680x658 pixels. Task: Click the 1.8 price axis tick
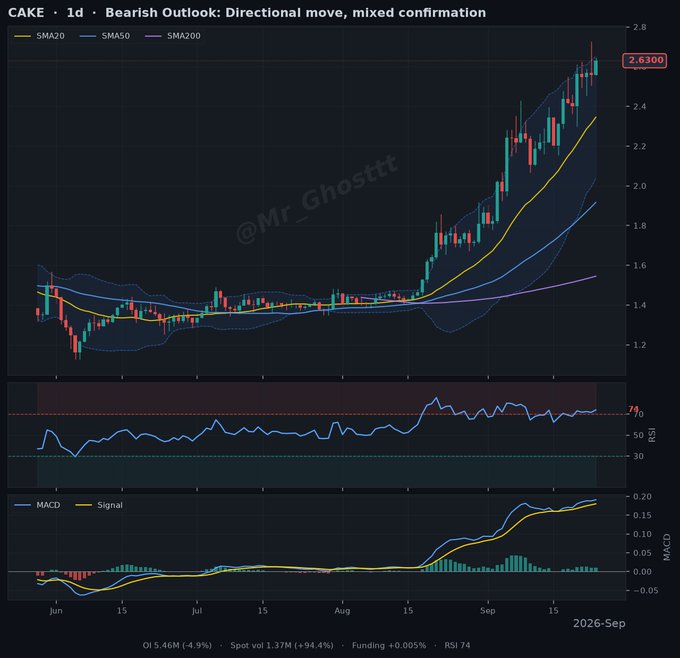(x=639, y=226)
